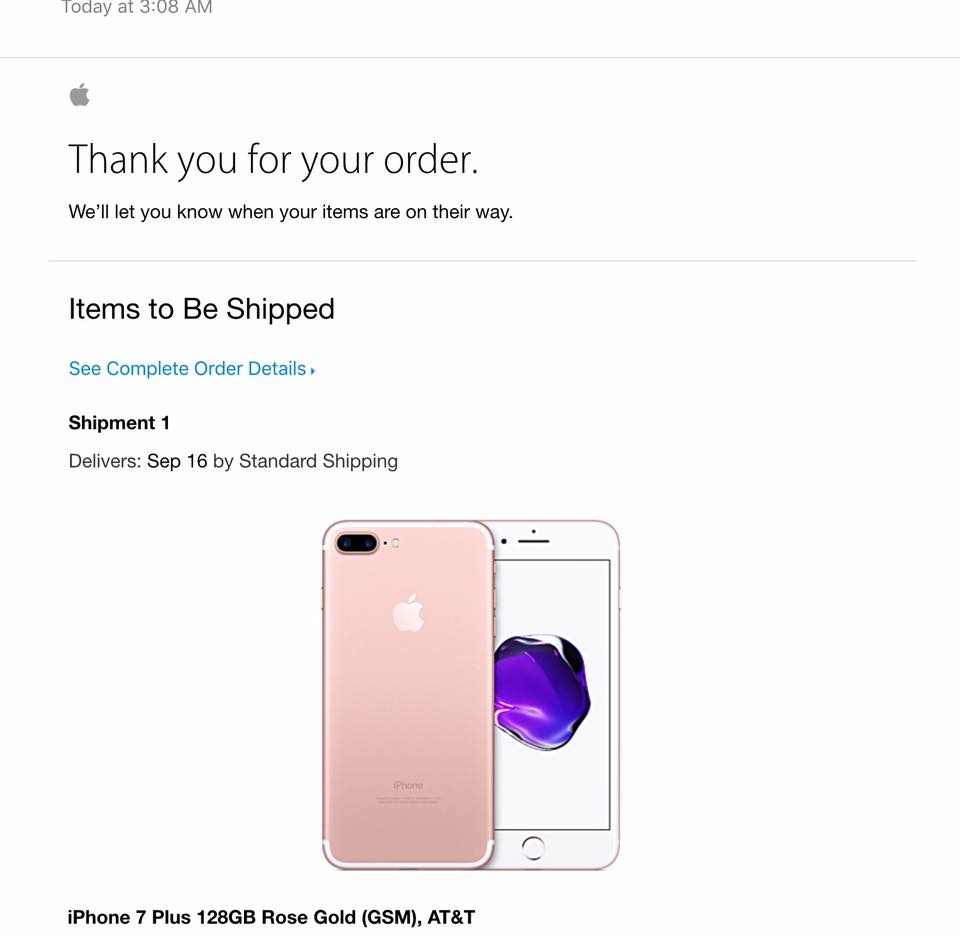Viewport: 960px width, 936px height.
Task: Click the Apple logo in the email header
Action: [80, 95]
